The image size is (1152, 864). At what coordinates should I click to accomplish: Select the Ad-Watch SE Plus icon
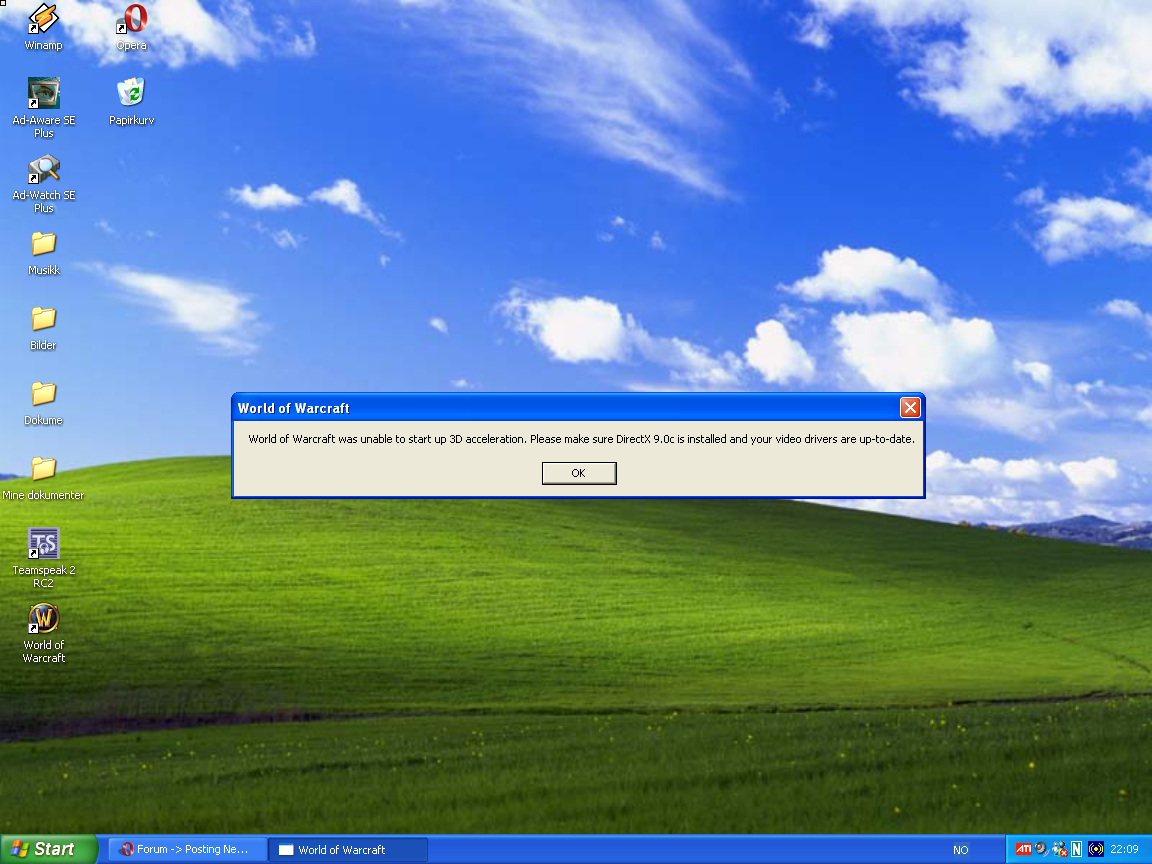coord(43,183)
